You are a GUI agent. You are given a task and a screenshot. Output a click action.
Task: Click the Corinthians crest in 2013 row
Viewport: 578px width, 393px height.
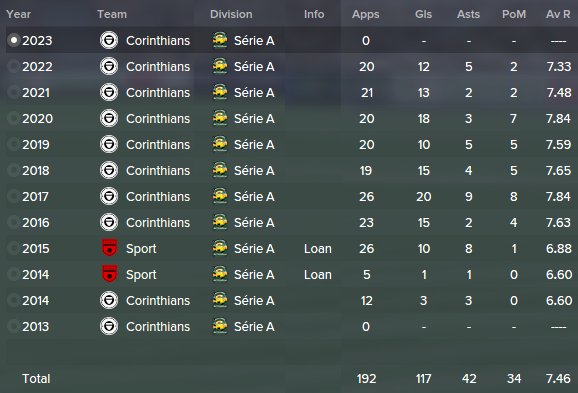coord(109,326)
